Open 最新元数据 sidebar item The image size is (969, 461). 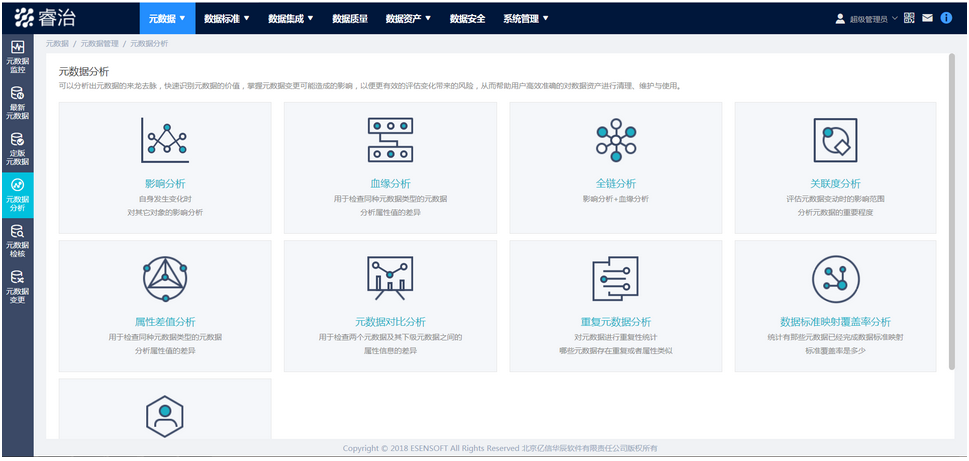point(17,105)
